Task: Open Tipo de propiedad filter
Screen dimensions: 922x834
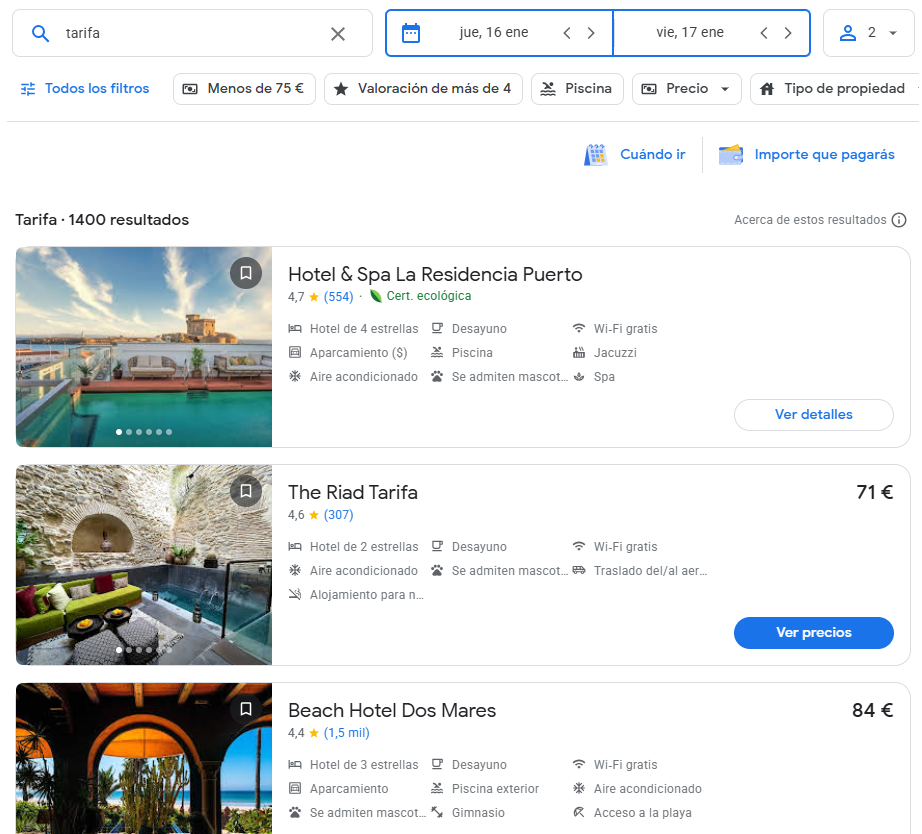Action: (x=835, y=89)
